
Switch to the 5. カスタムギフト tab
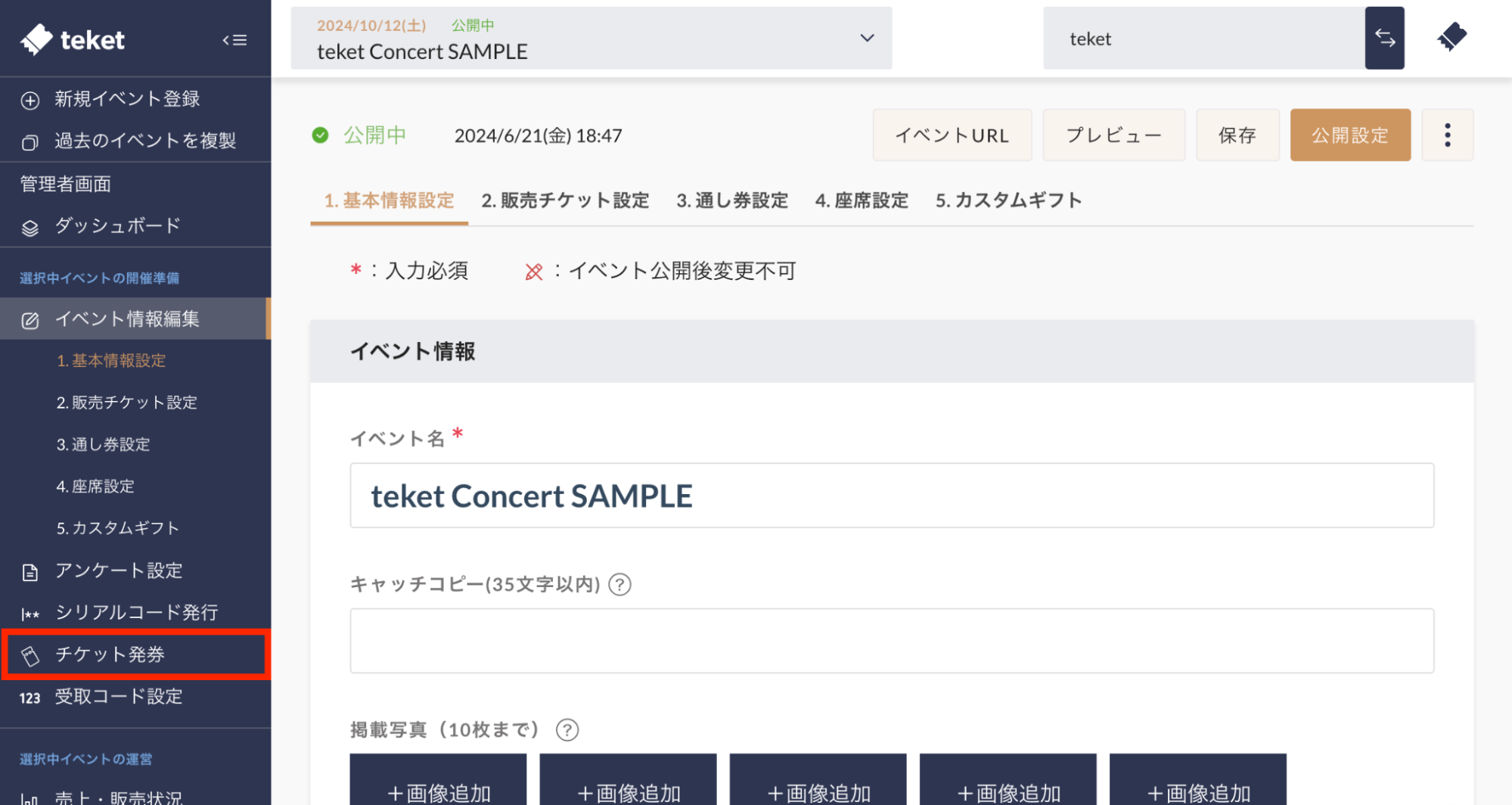(1008, 200)
